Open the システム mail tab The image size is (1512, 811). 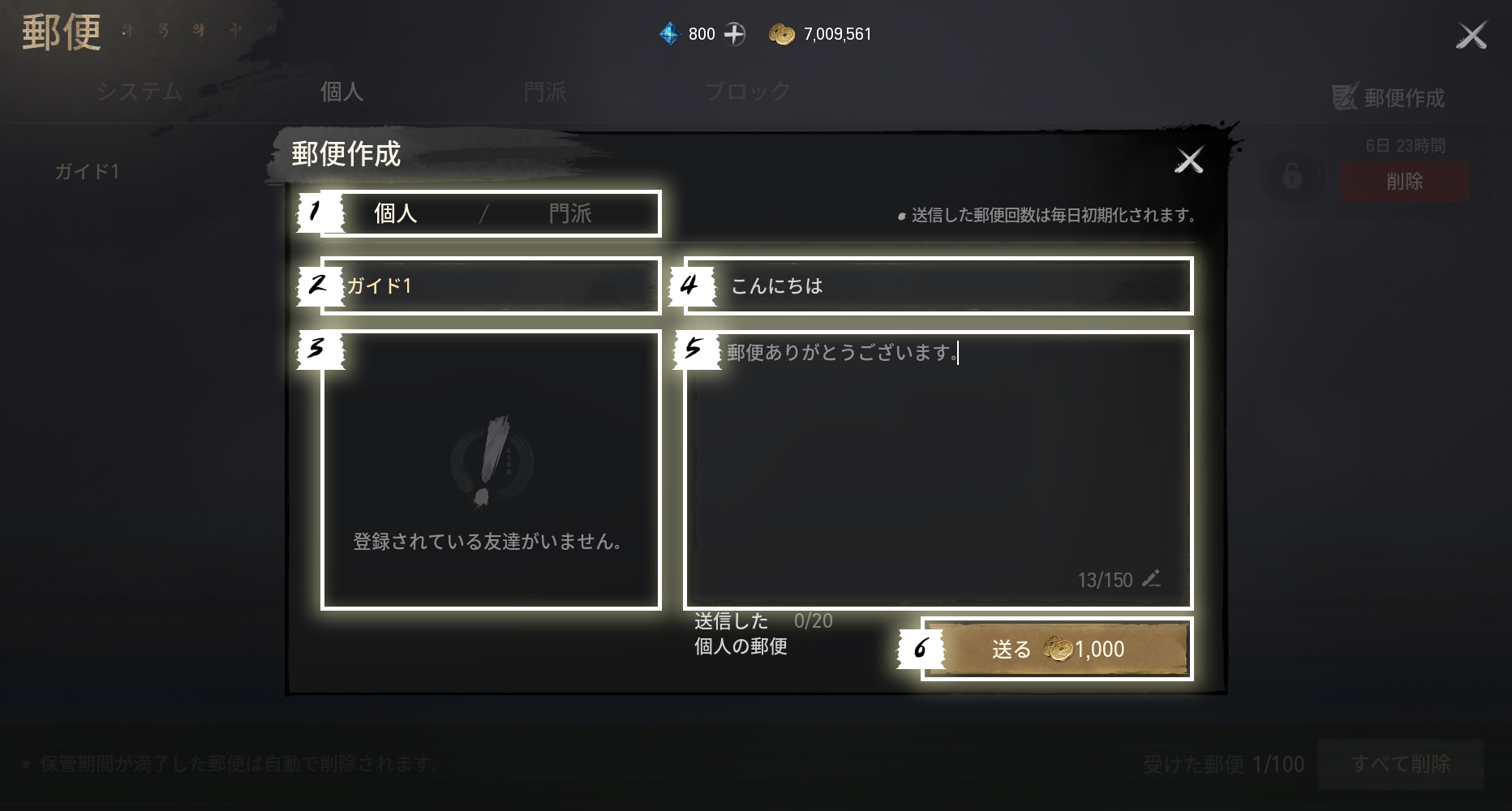pyautogui.click(x=140, y=92)
